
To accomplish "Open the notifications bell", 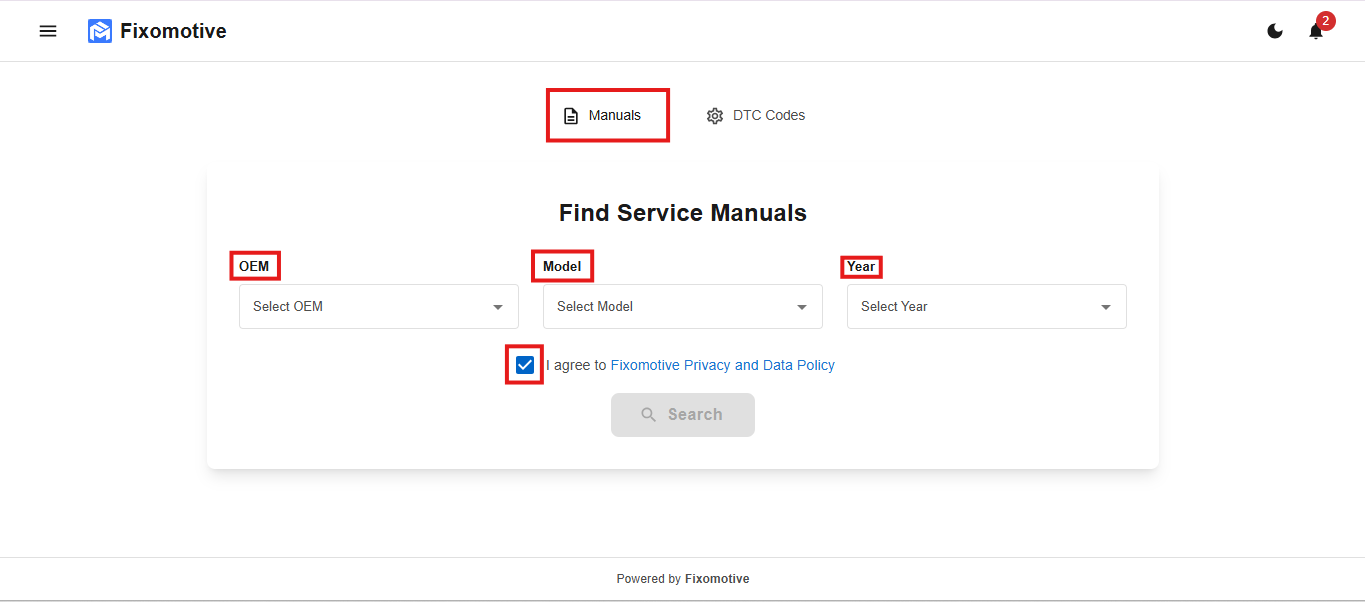I will (x=1315, y=32).
